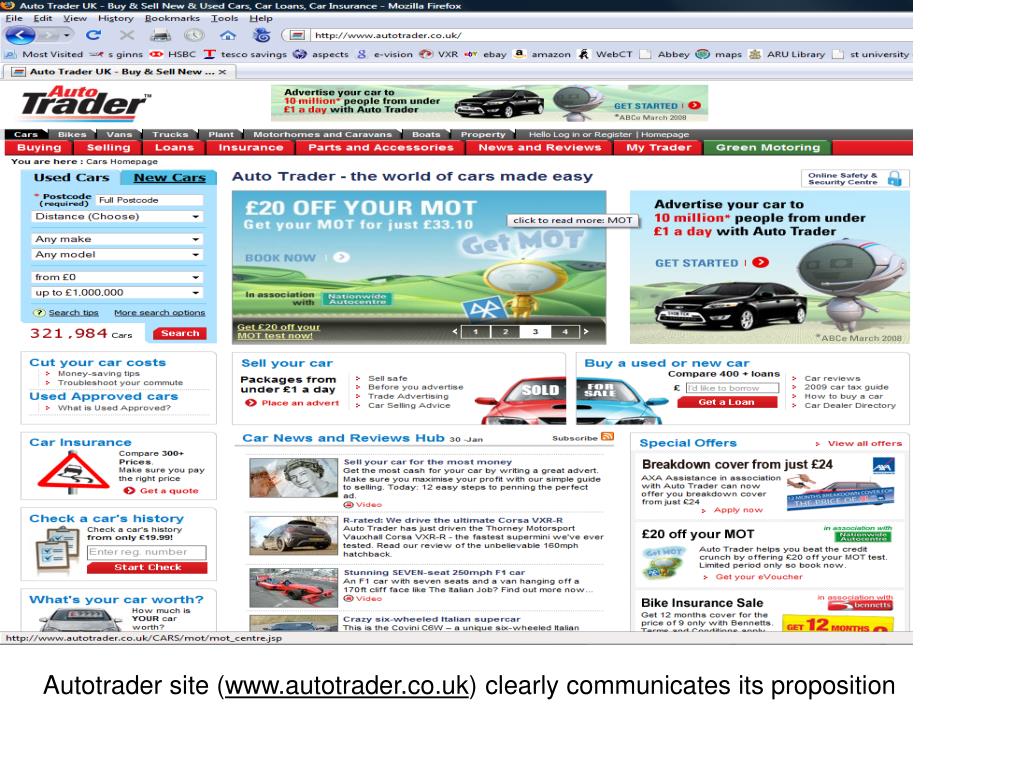
Task: Click the Stop loading X icon
Action: [x=127, y=35]
